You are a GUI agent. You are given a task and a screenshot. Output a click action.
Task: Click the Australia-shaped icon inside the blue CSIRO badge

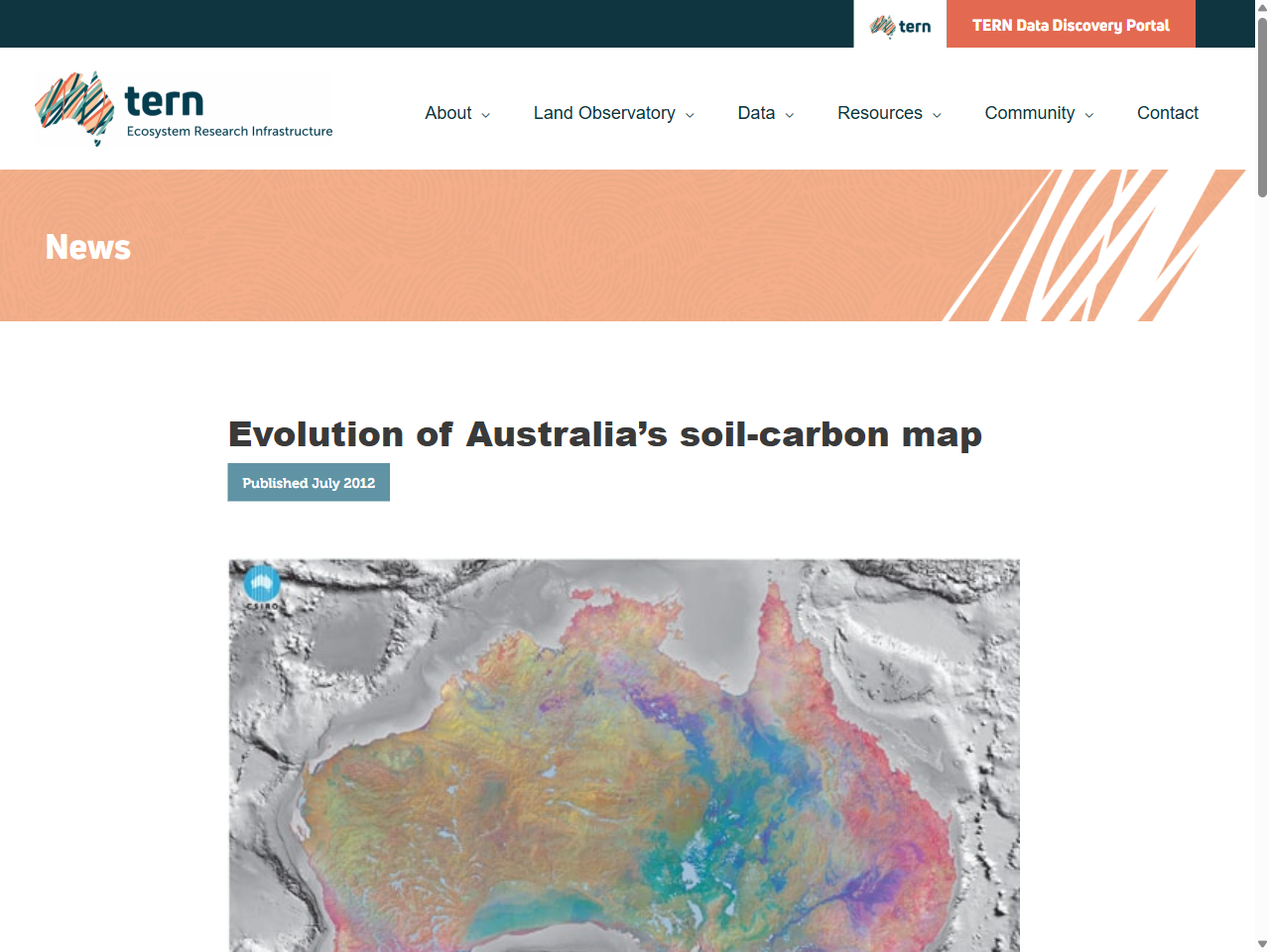point(261,584)
